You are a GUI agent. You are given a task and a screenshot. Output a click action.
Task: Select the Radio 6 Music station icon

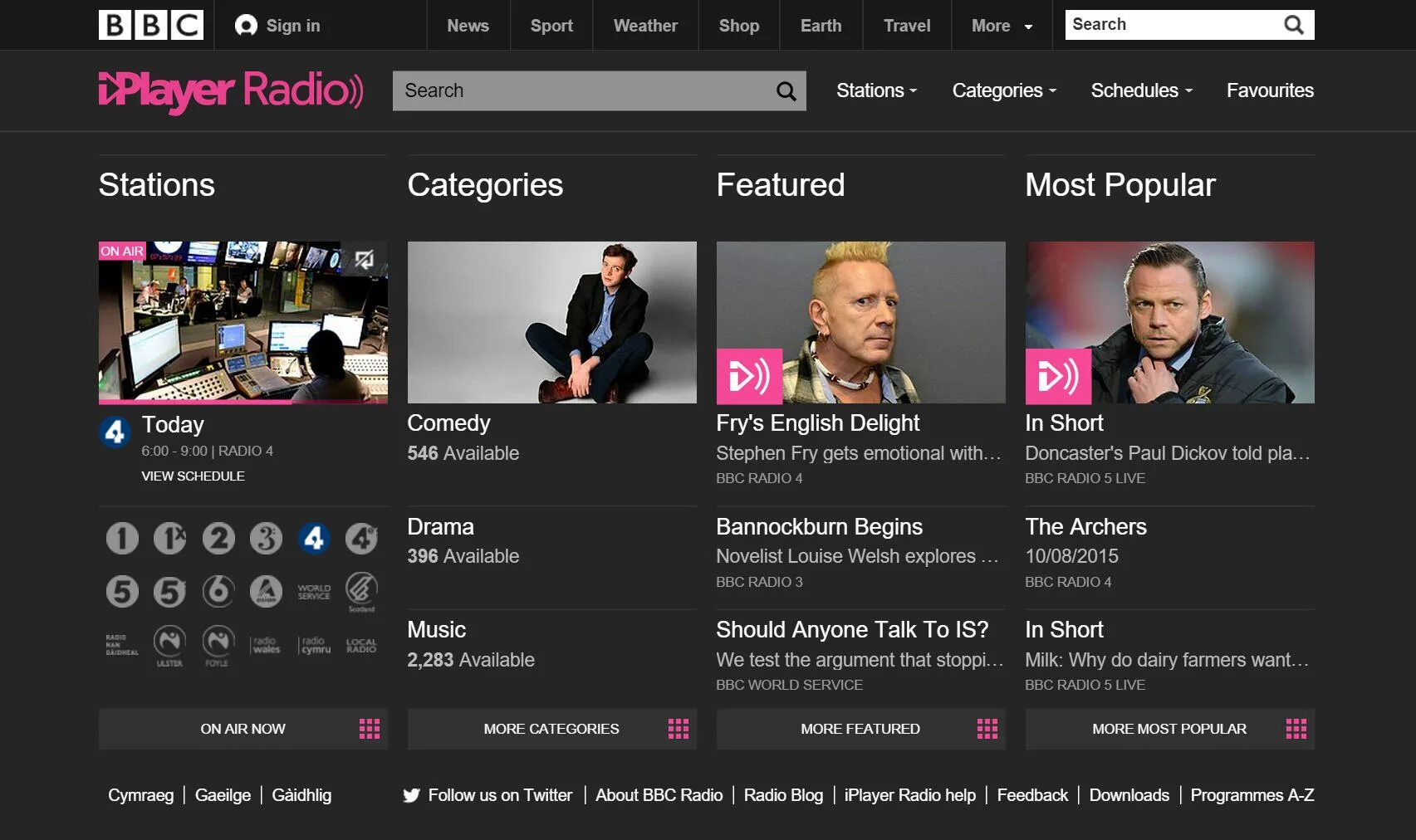point(218,592)
